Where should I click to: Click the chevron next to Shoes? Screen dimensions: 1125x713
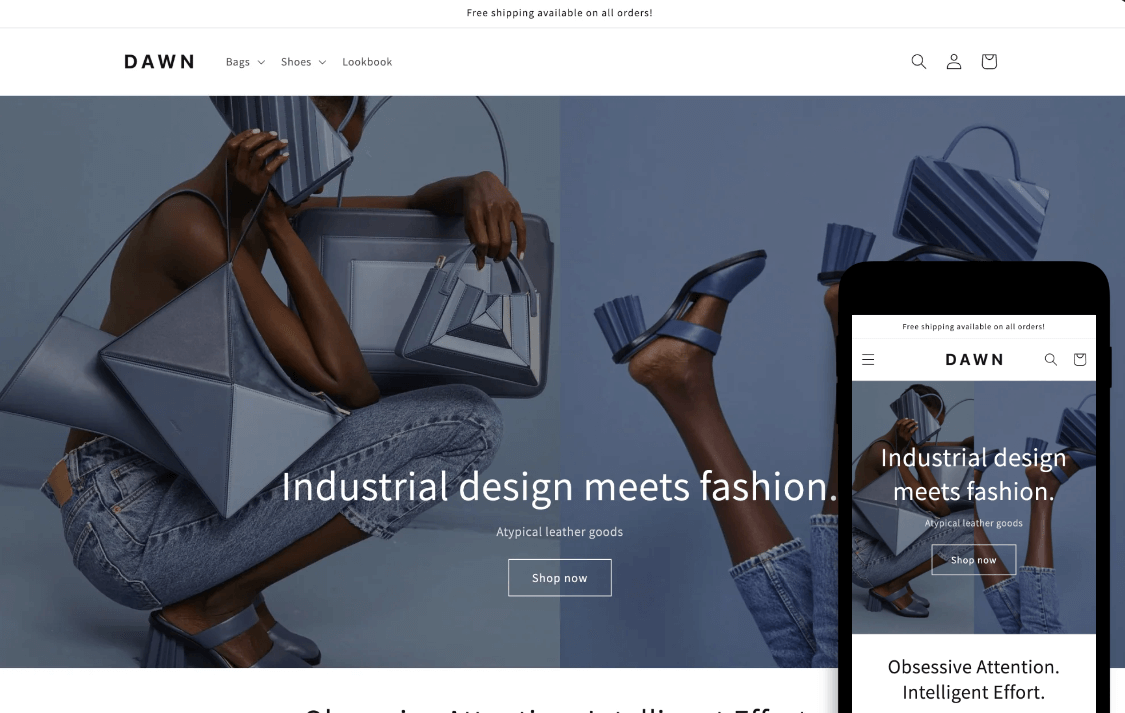(x=322, y=62)
